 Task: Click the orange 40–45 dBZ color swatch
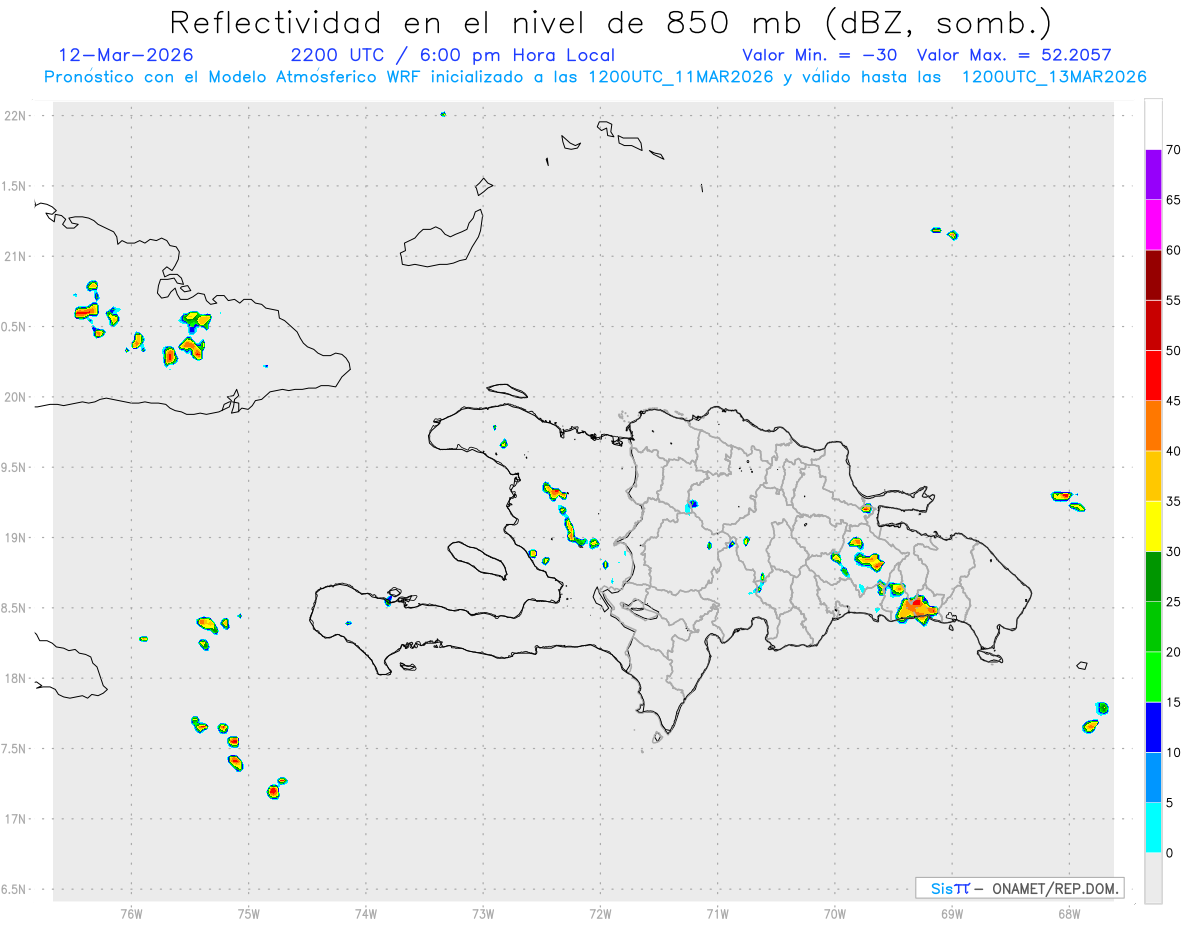click(x=1153, y=425)
